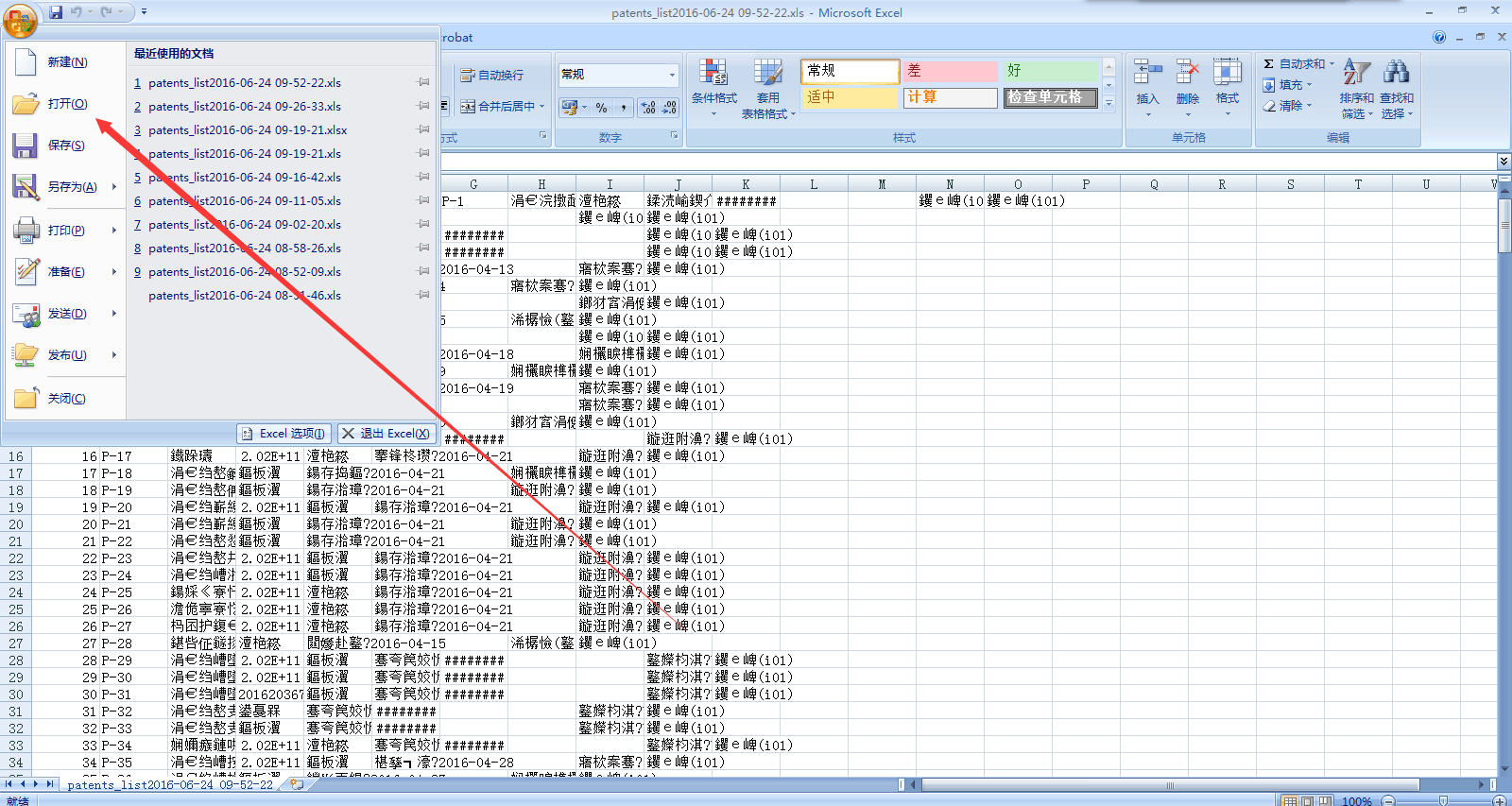Expand the formula bar
Image resolution: width=1512 pixels, height=806 pixels.
1503,162
